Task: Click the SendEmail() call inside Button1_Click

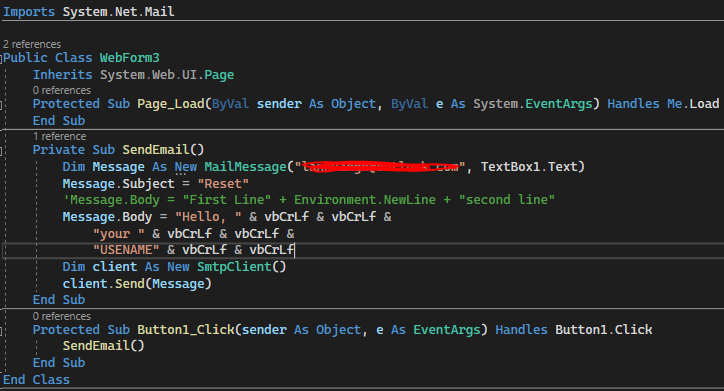Action: click(x=103, y=346)
